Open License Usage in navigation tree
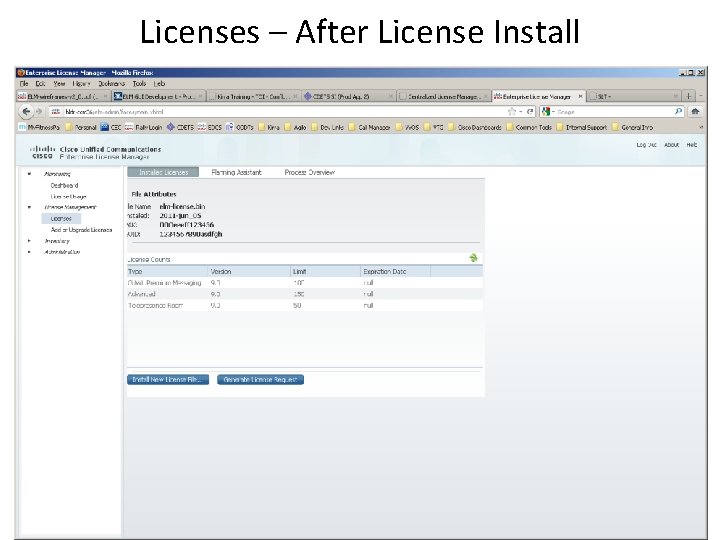 pyautogui.click(x=68, y=196)
